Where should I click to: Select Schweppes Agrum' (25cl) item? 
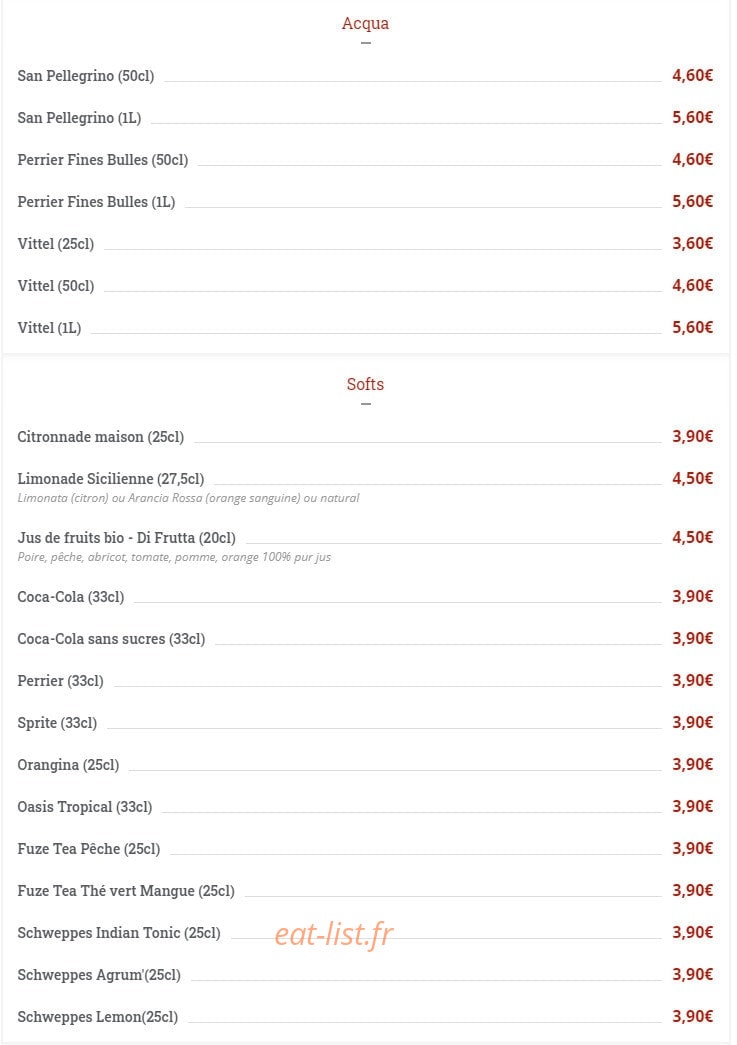click(x=99, y=975)
